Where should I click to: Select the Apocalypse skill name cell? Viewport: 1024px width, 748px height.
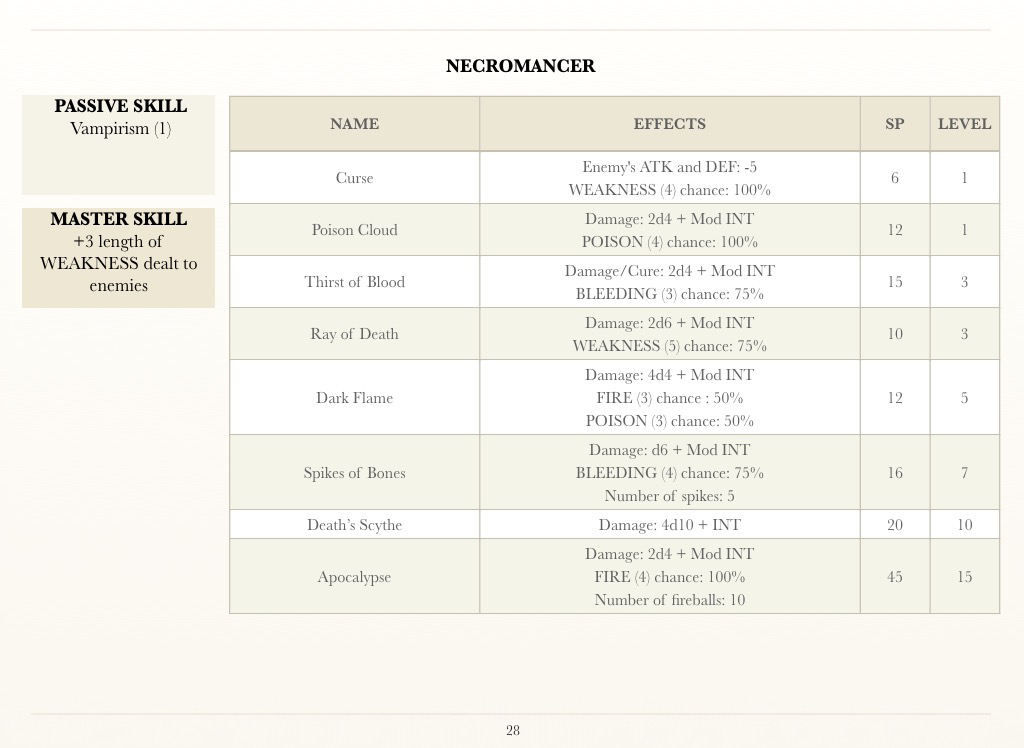[354, 577]
